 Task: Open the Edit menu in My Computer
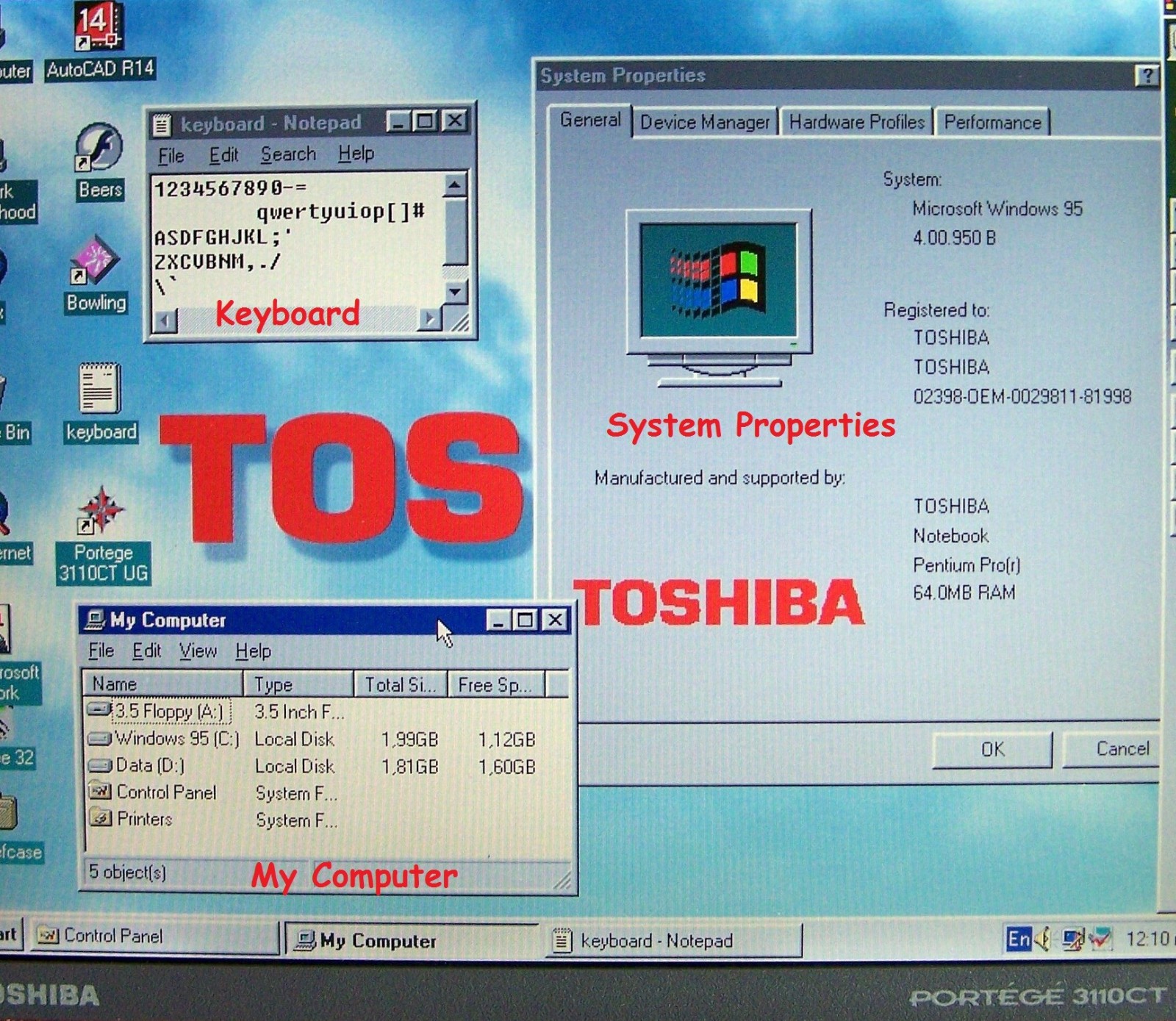pyautogui.click(x=146, y=651)
